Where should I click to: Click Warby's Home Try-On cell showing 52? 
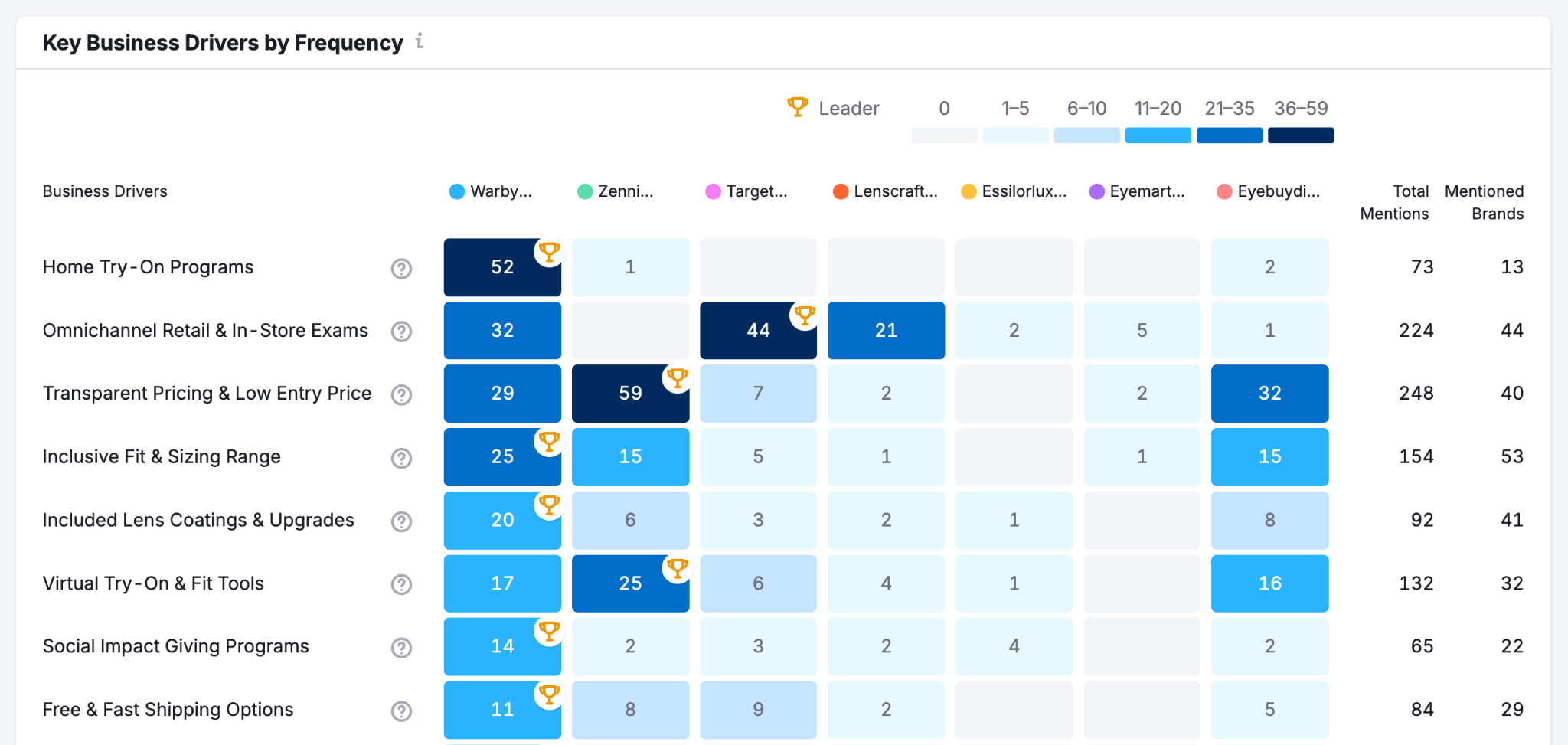tap(501, 267)
